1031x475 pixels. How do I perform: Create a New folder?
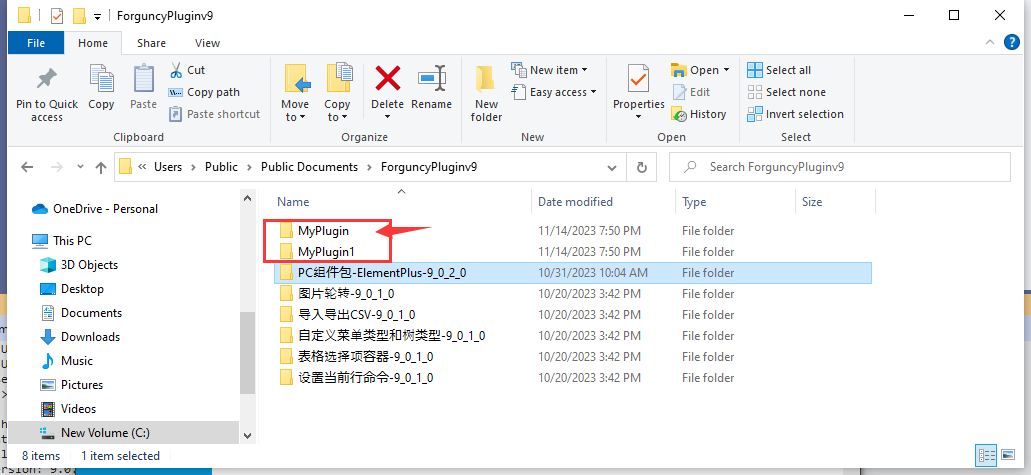pos(487,93)
